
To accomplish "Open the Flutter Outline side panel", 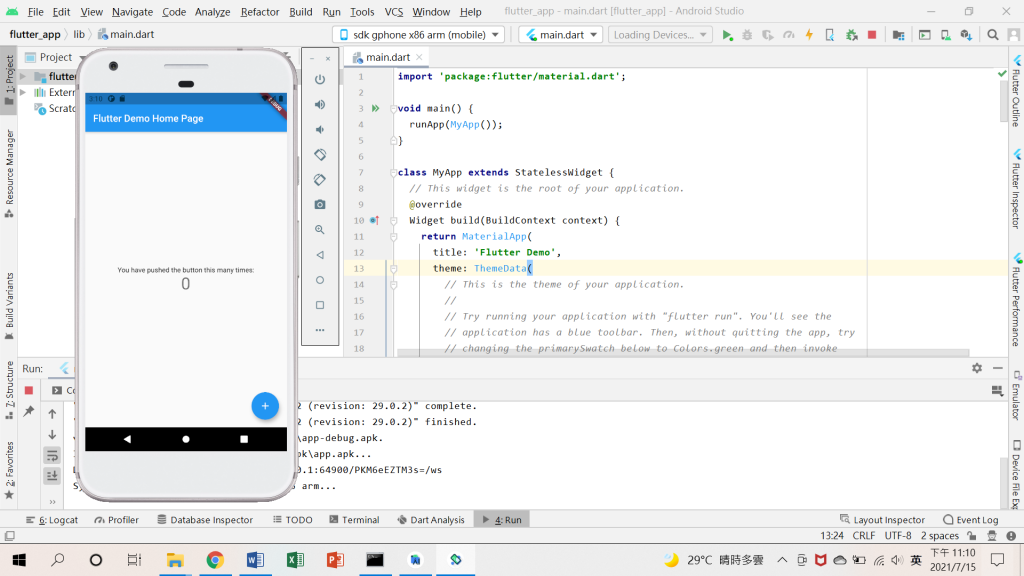I will (1016, 91).
